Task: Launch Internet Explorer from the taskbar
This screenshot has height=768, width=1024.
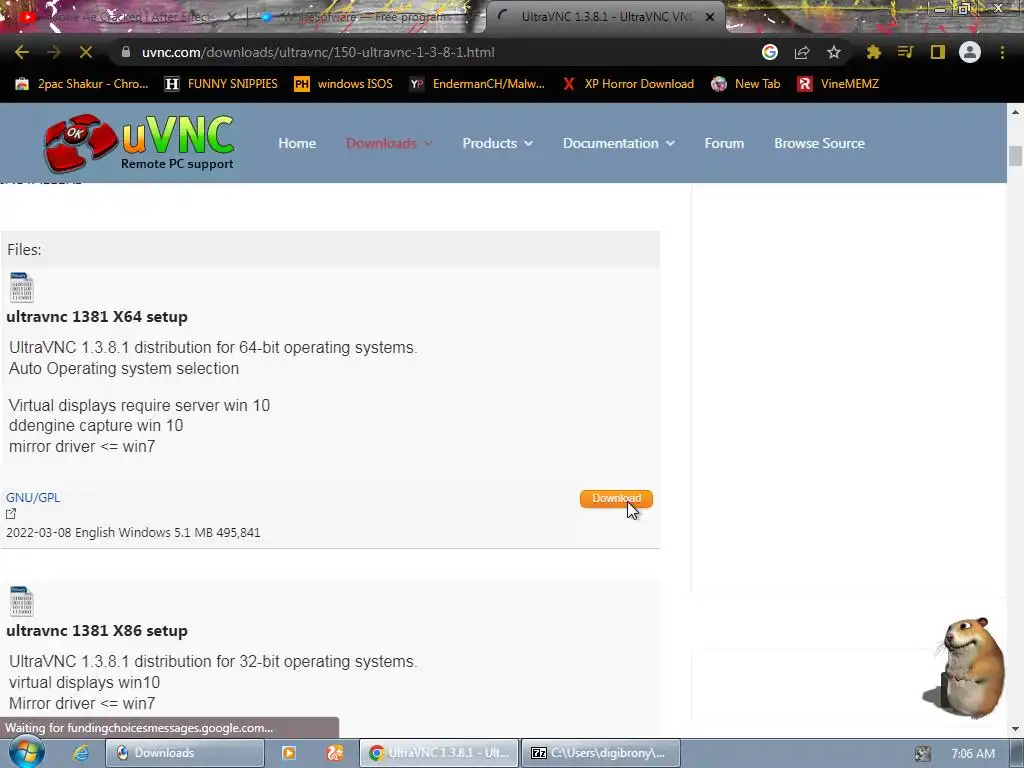Action: tap(80, 753)
